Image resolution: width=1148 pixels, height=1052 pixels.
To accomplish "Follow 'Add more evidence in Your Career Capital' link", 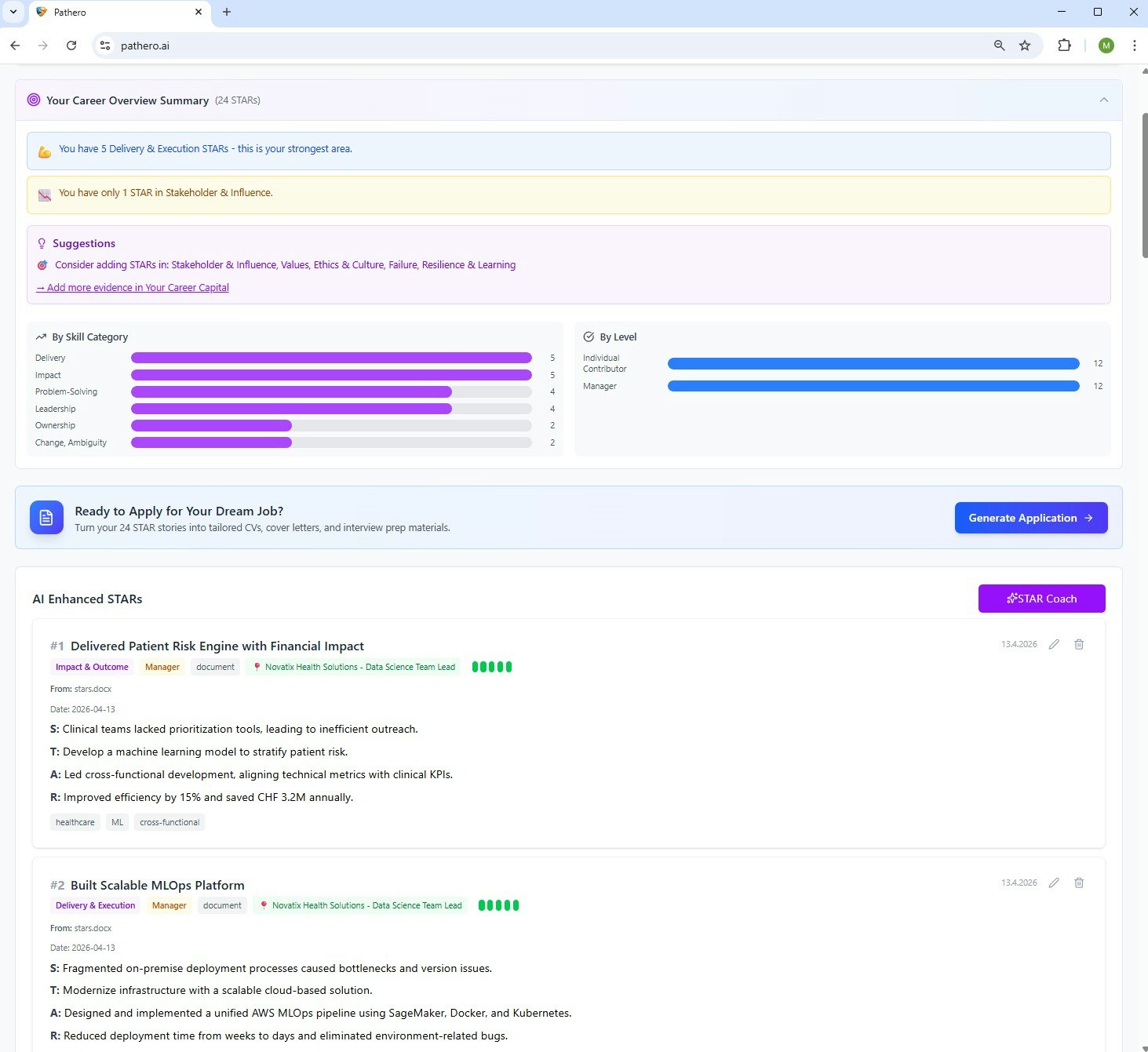I will 133,287.
